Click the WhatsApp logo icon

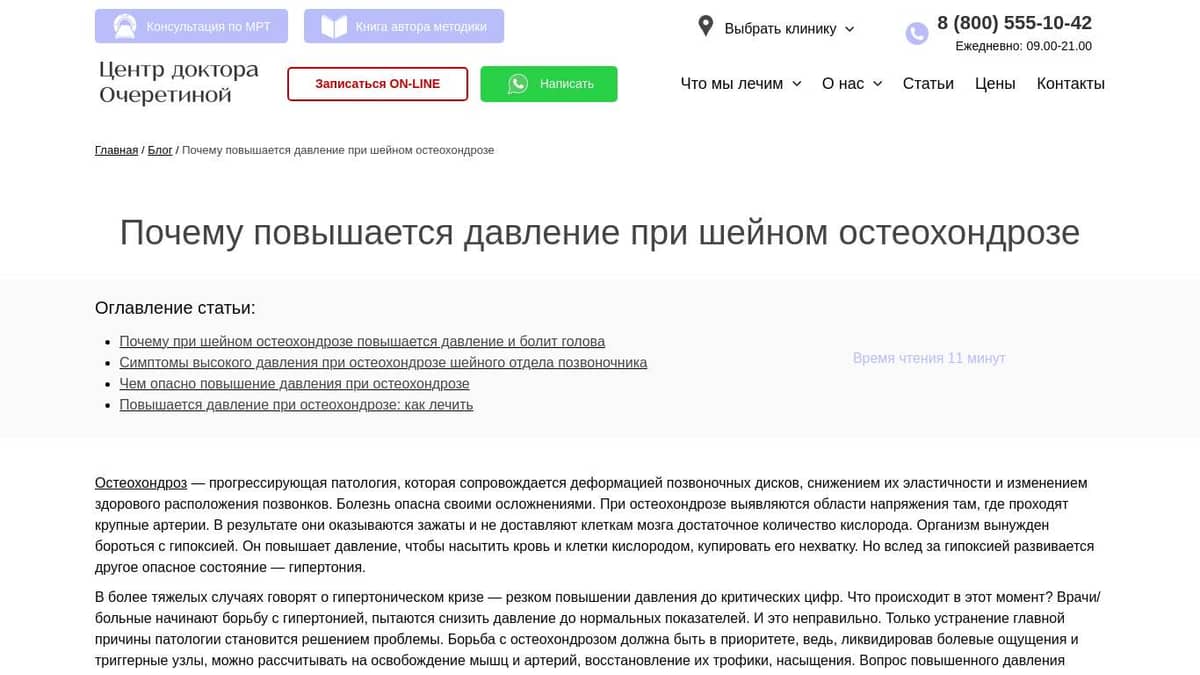[517, 84]
